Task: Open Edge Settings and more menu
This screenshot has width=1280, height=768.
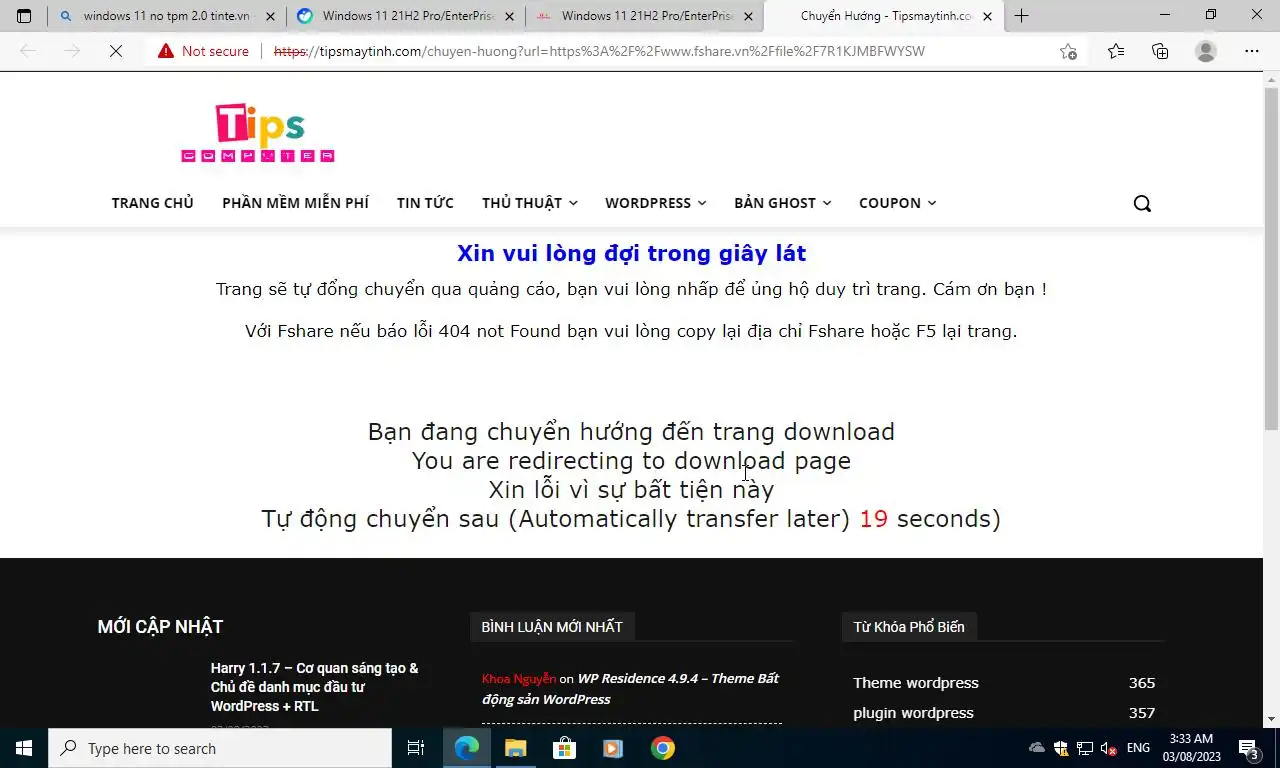Action: (1252, 51)
